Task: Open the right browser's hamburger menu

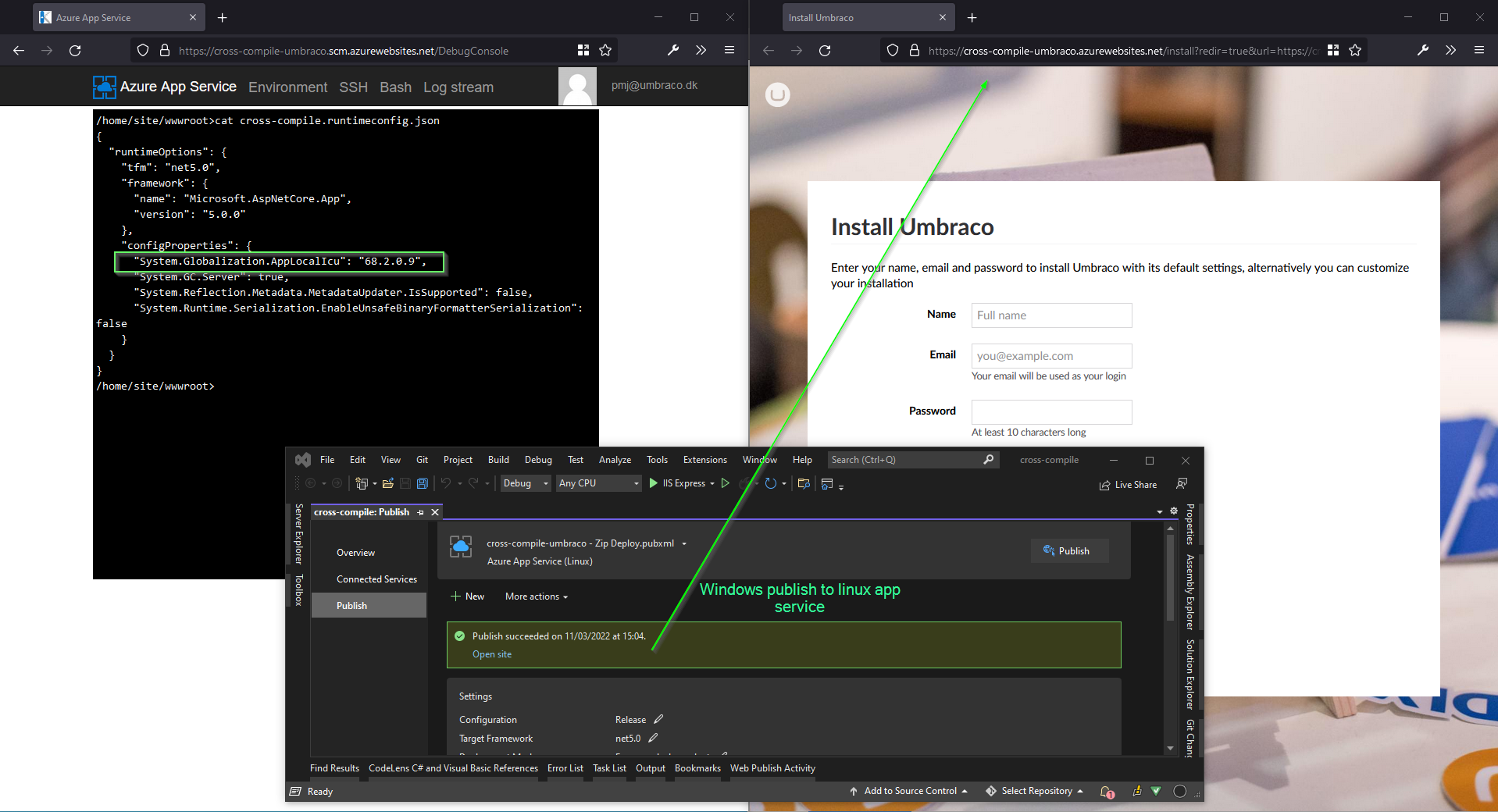Action: [1479, 50]
